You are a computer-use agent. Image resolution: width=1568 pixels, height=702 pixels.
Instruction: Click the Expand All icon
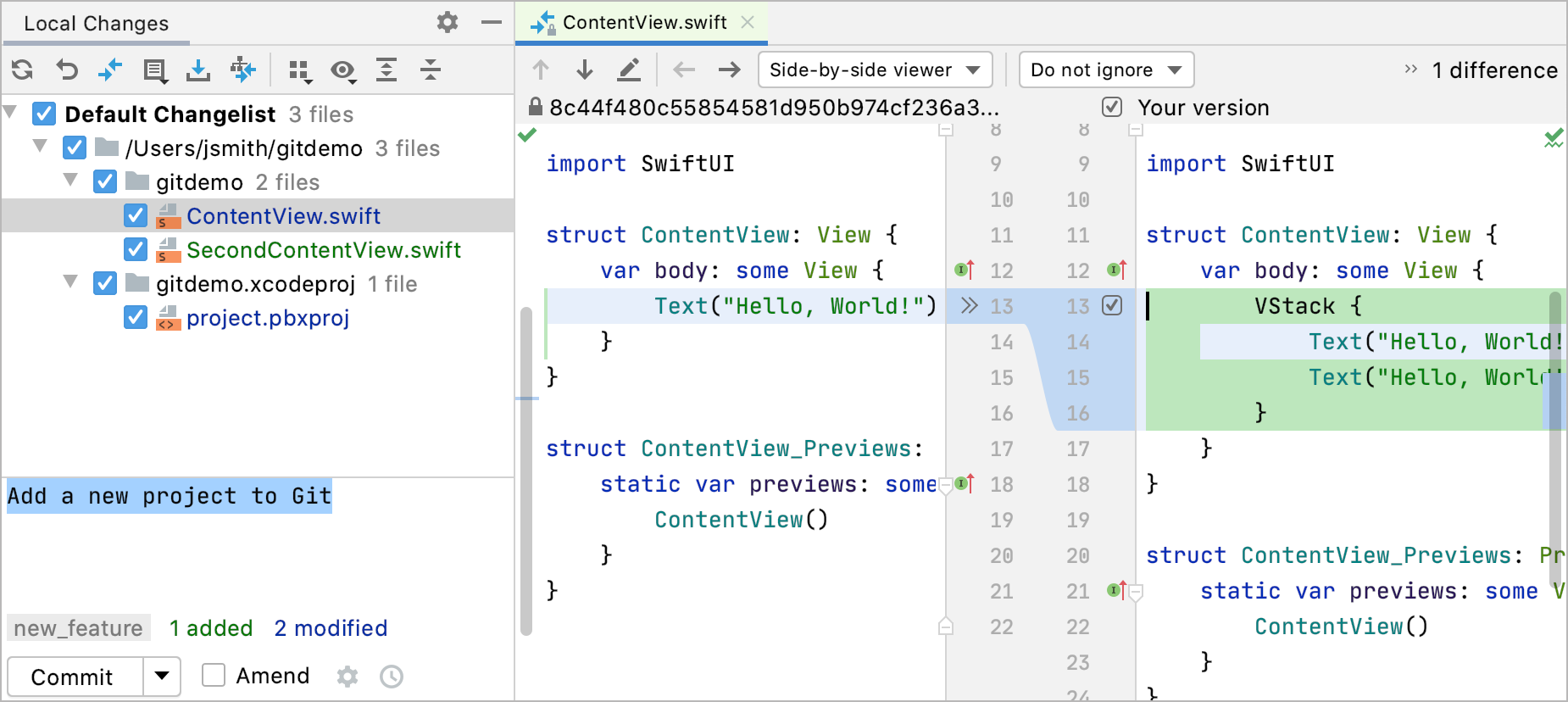[x=386, y=70]
